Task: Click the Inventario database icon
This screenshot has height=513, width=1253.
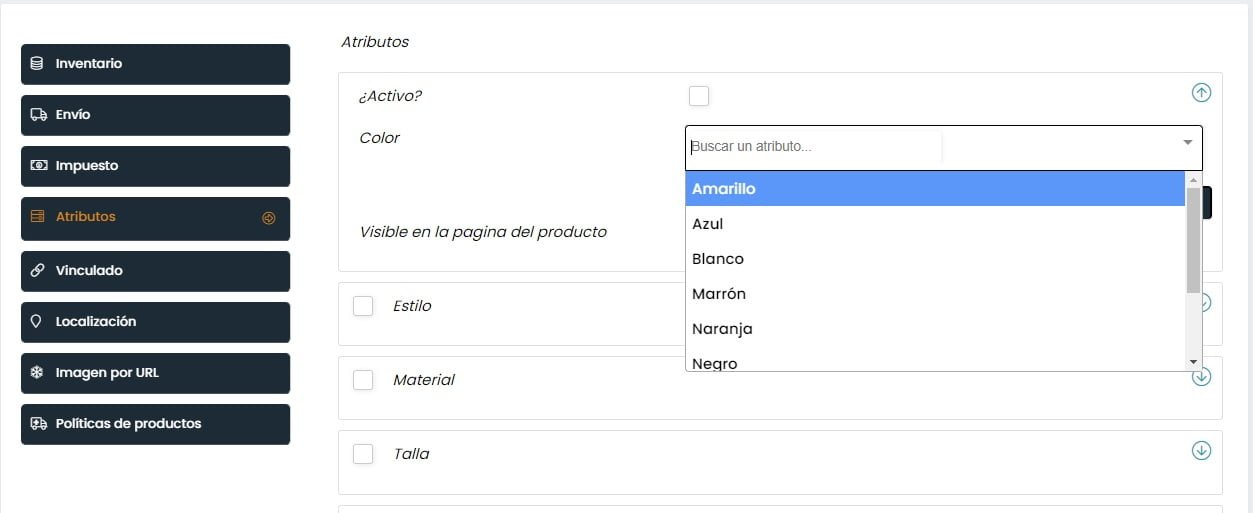Action: tap(37, 64)
